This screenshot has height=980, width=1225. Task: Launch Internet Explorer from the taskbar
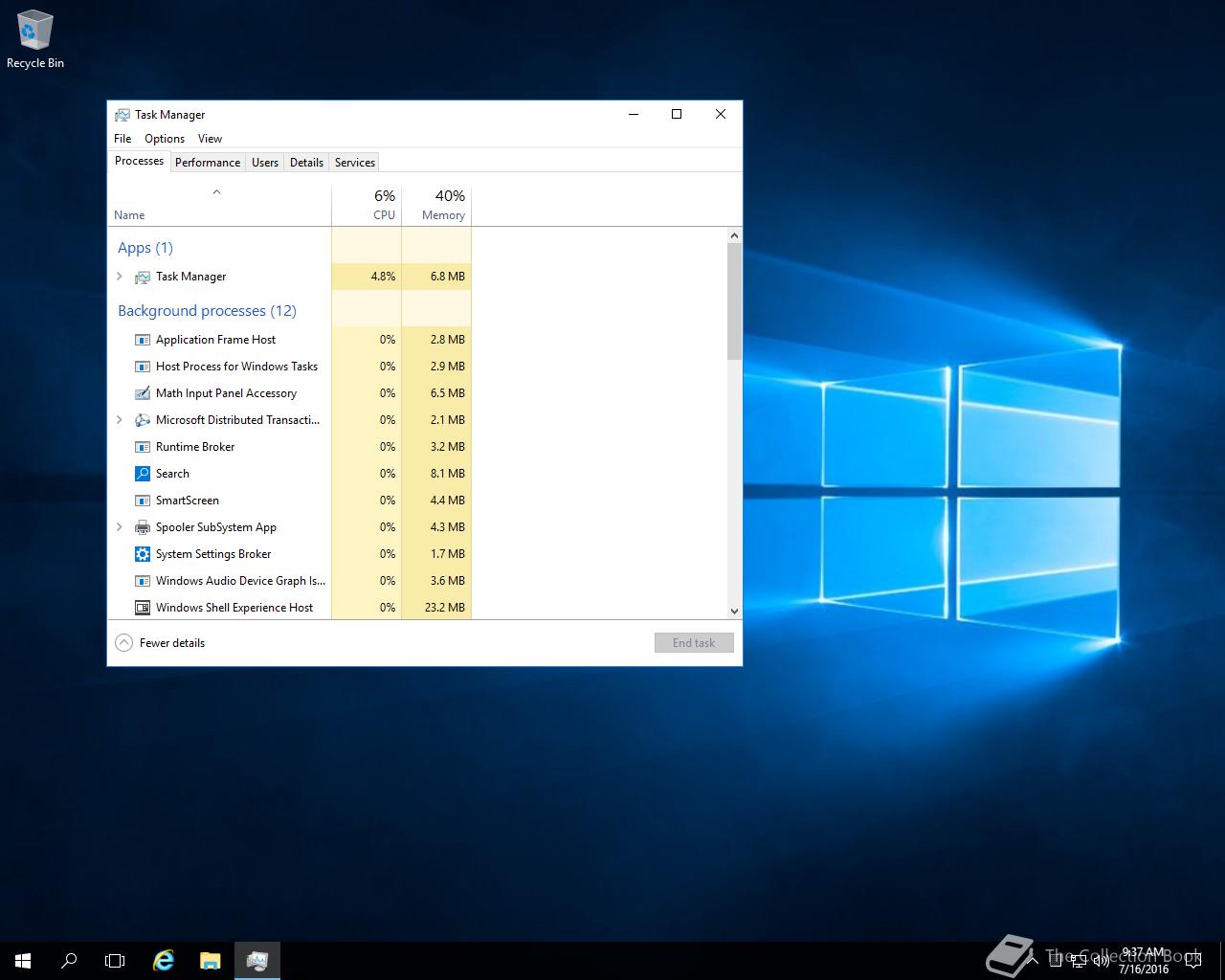click(x=164, y=961)
